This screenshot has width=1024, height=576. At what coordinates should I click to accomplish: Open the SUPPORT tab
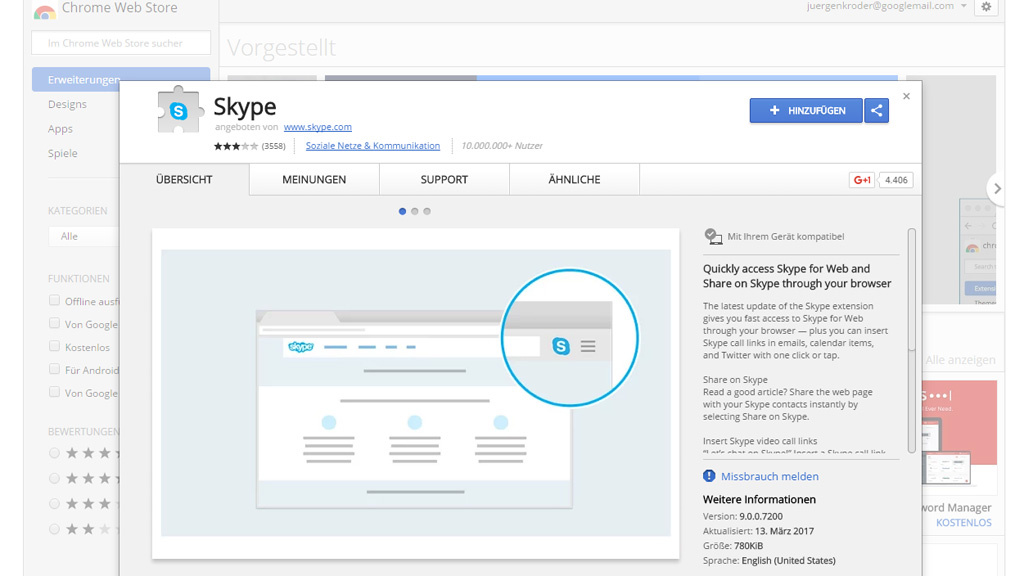pos(443,180)
